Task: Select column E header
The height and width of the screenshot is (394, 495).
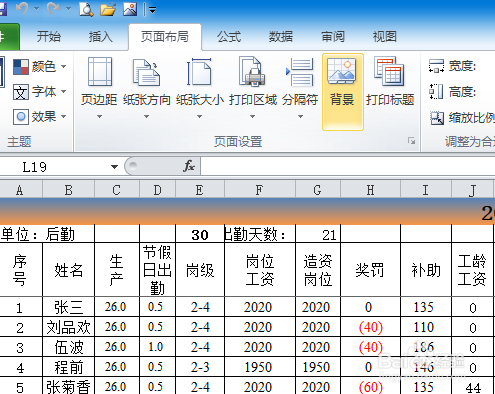Action: click(x=200, y=190)
